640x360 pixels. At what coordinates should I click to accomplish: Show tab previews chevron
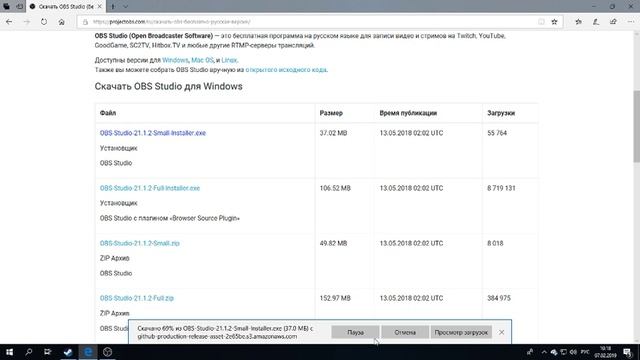pyautogui.click(x=125, y=7)
